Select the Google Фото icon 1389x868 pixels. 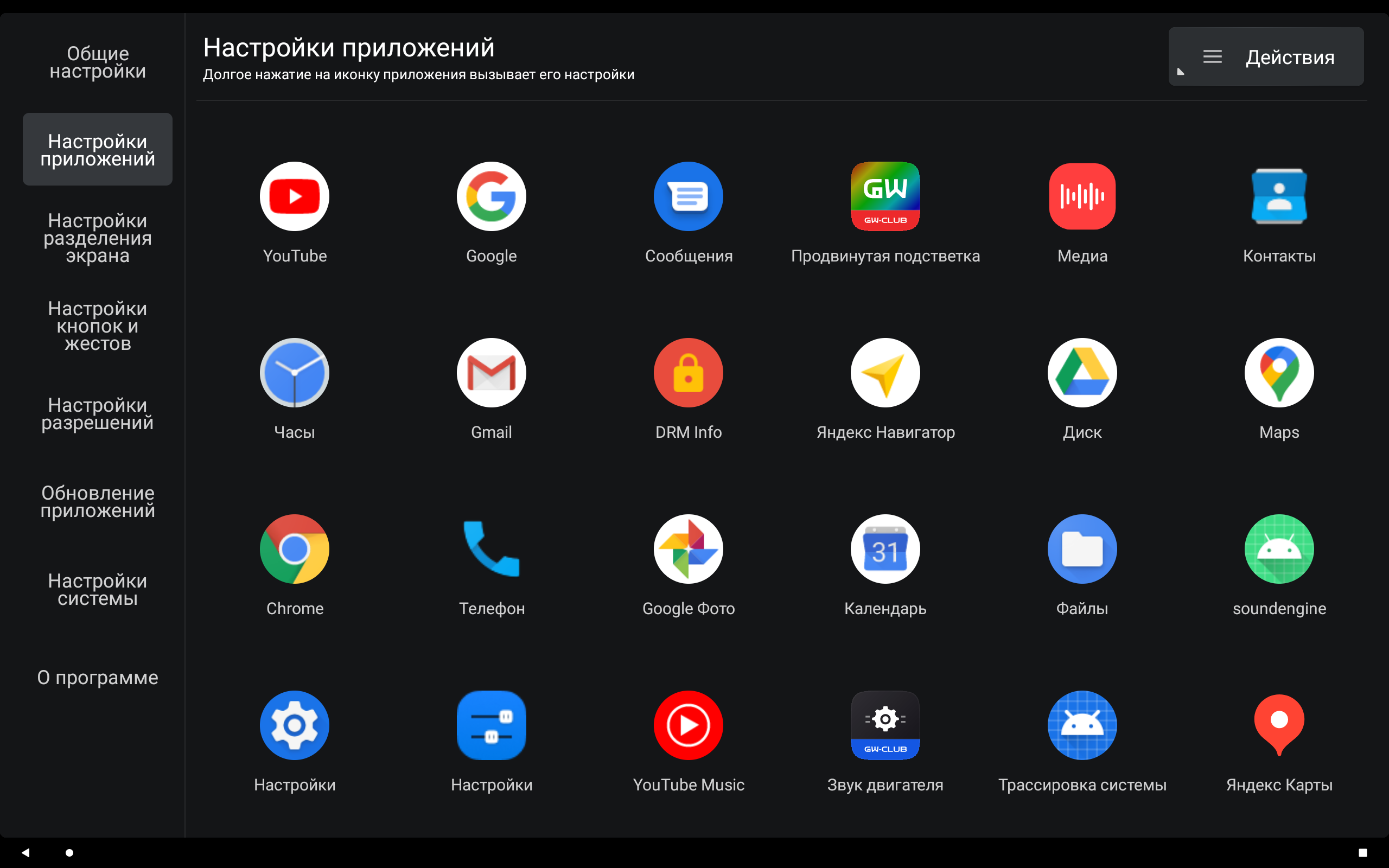[688, 549]
